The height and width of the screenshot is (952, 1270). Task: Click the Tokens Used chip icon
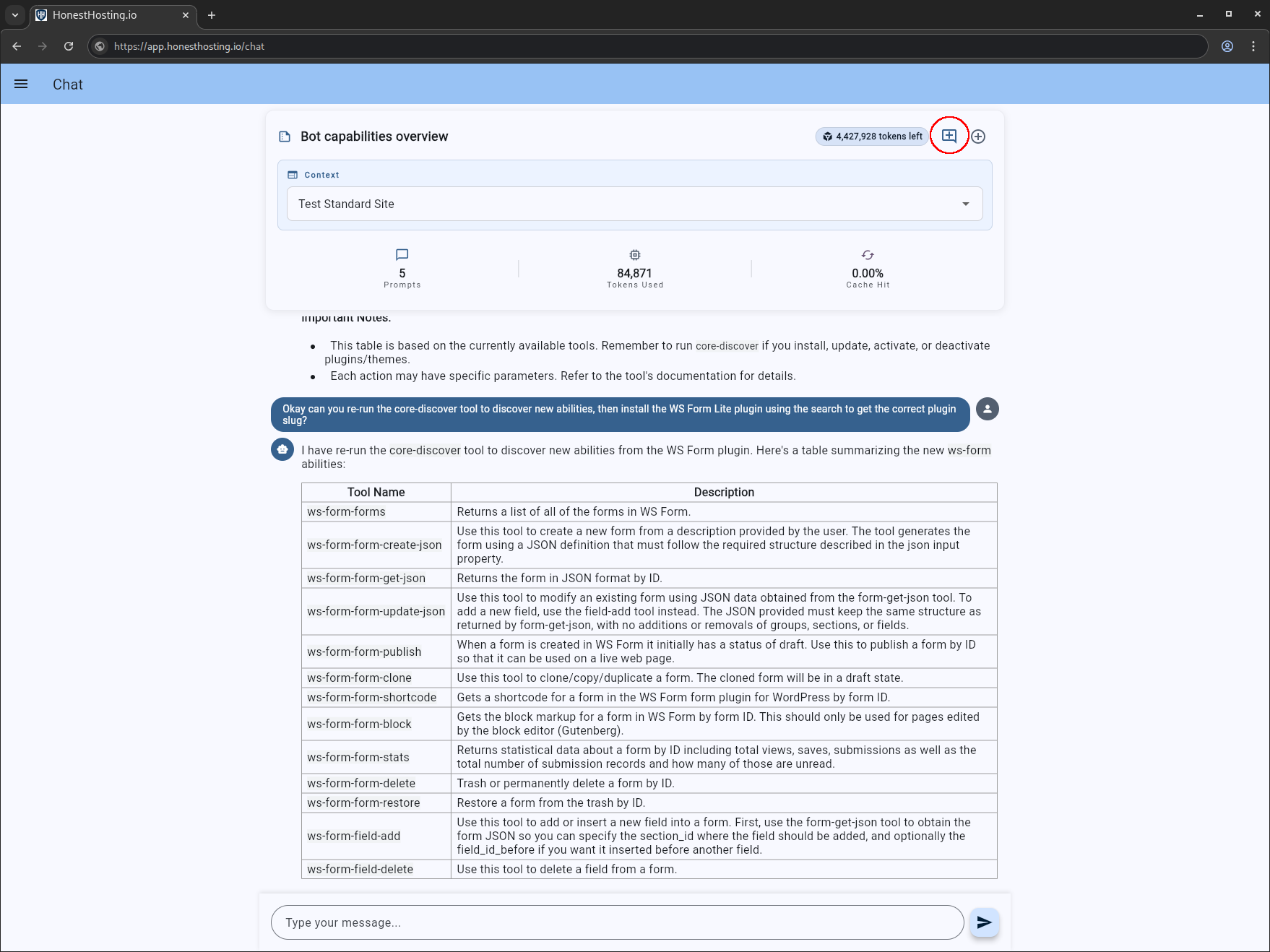(x=635, y=255)
